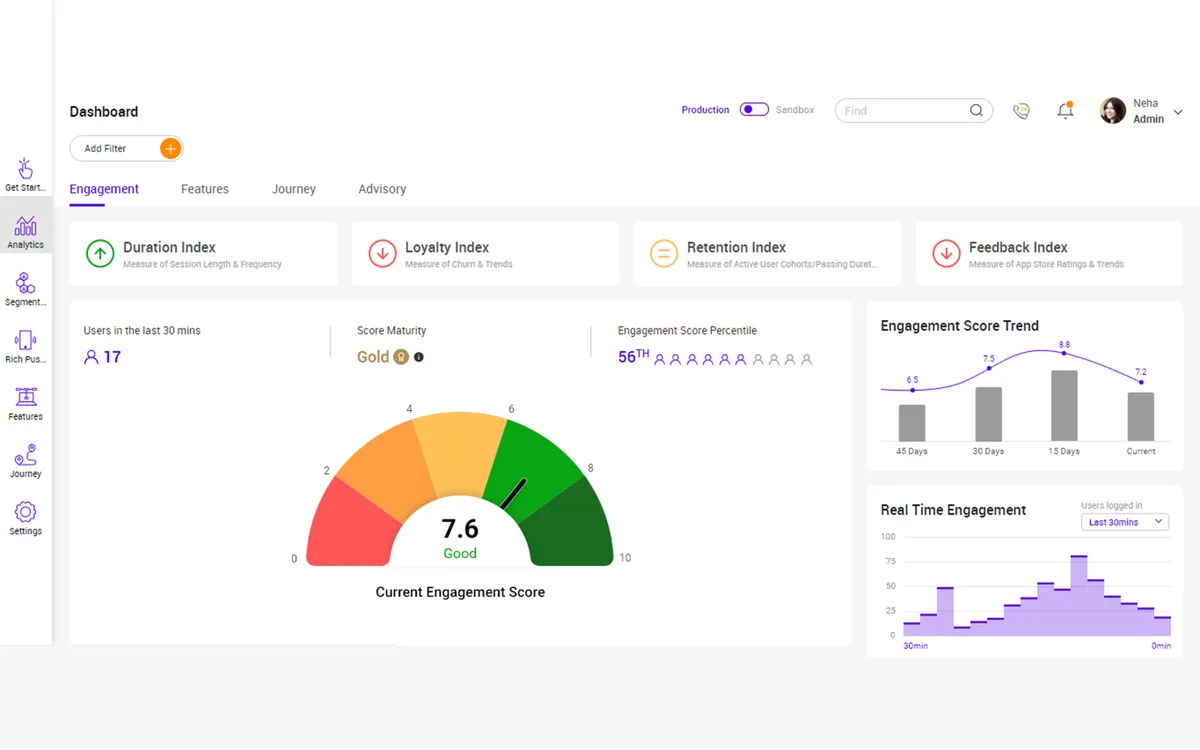Screen dimensions: 1200x750
Task: Click into the Find search field
Action: [x=901, y=111]
